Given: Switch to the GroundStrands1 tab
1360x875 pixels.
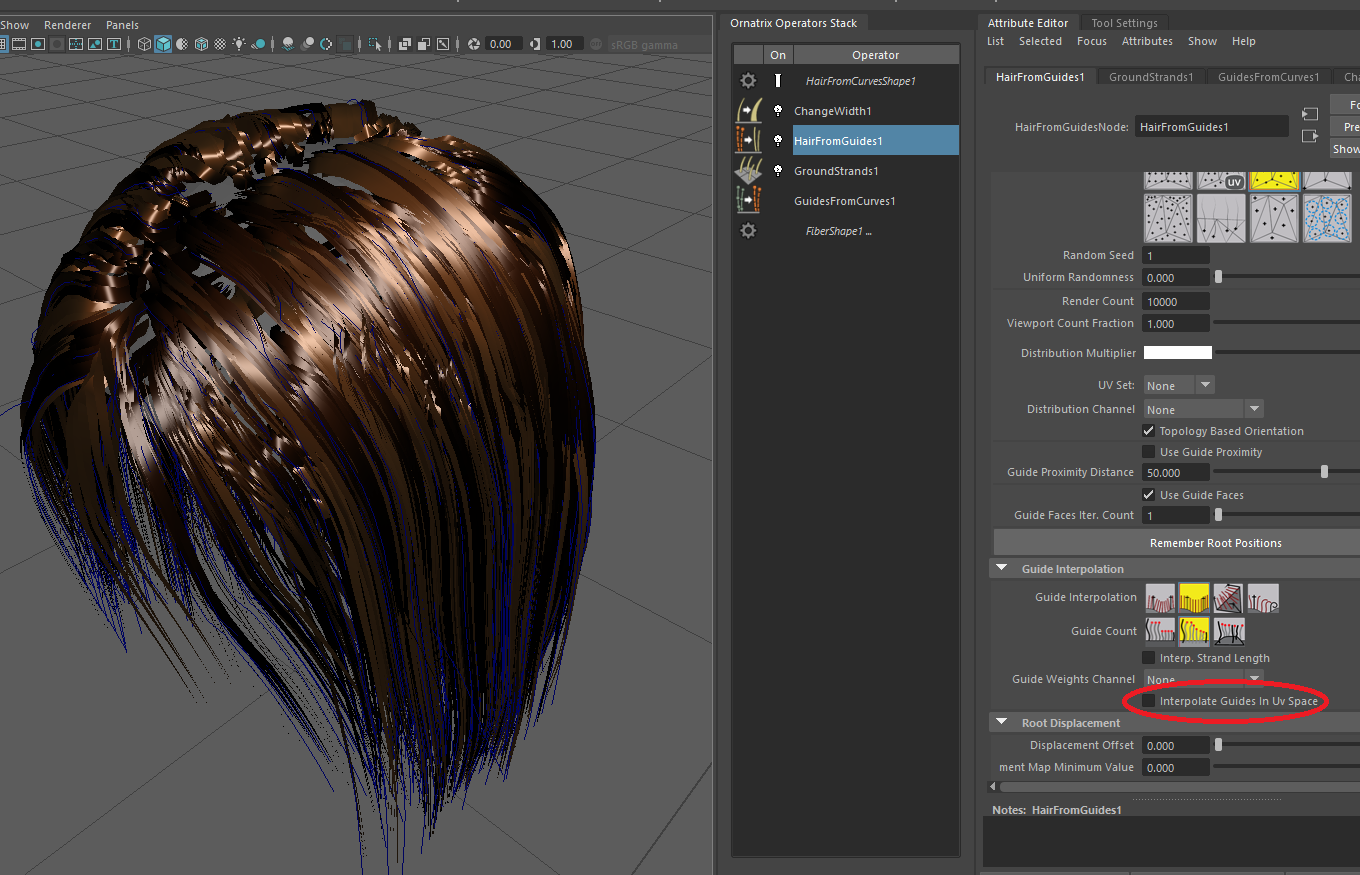Looking at the screenshot, I should 1150,77.
